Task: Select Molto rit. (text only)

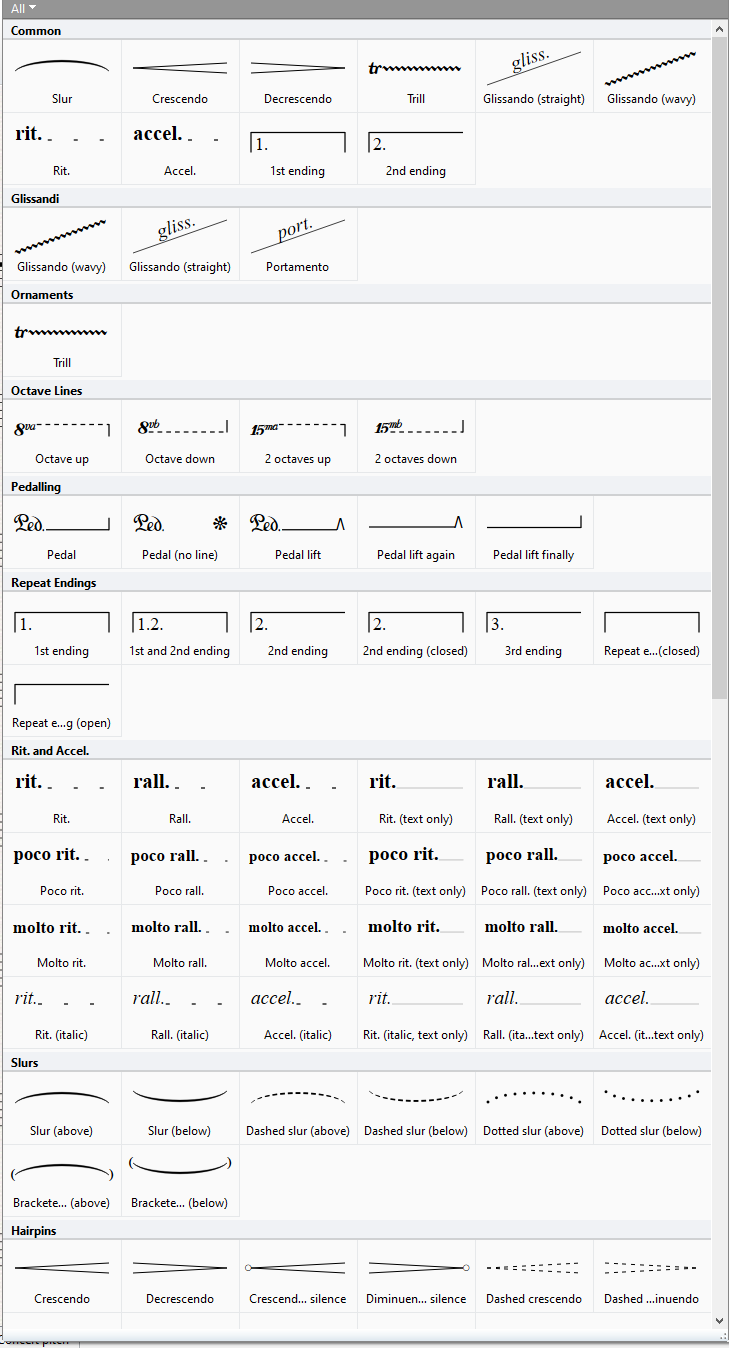Action: point(416,940)
